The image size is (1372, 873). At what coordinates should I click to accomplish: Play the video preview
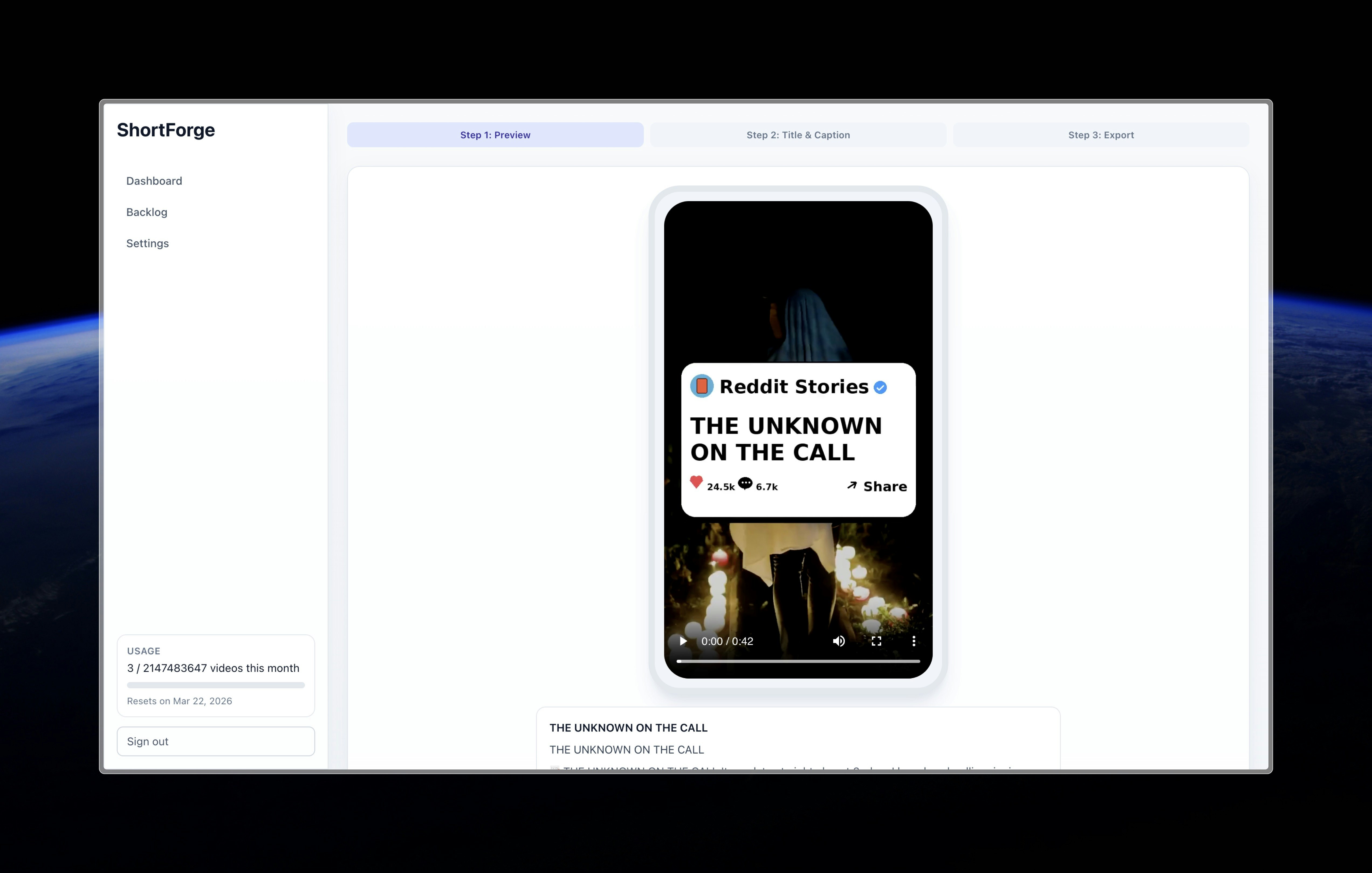tap(682, 641)
